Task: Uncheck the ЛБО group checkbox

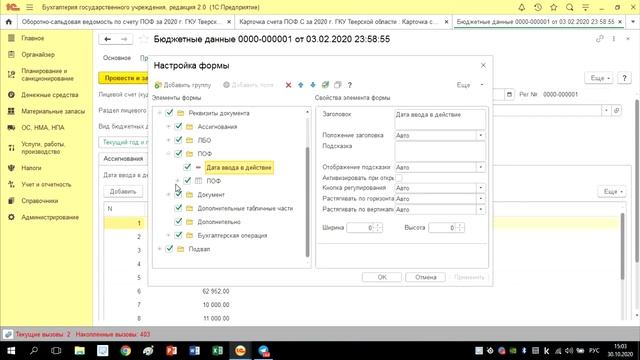Action: [178, 140]
